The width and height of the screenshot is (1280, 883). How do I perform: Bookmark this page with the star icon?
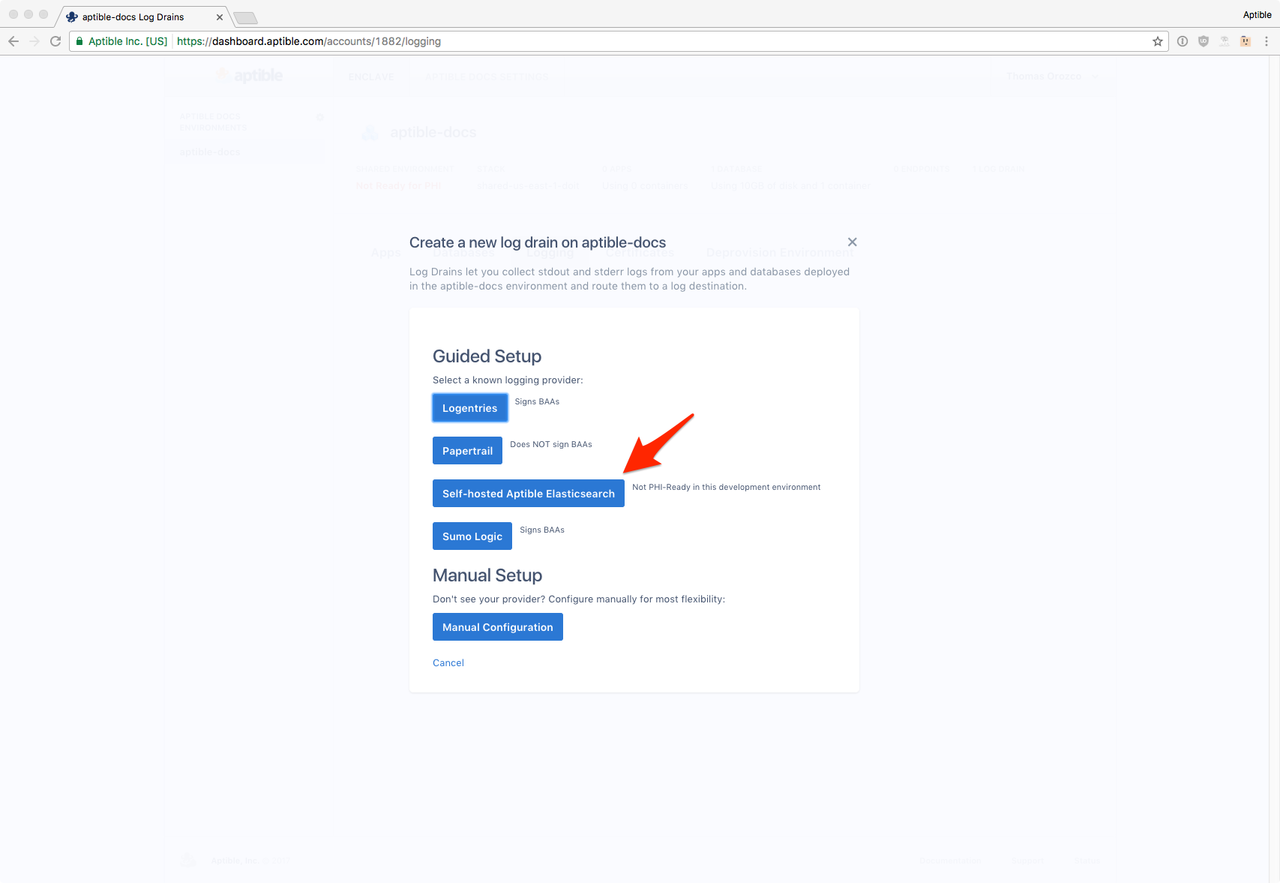[x=1158, y=42]
